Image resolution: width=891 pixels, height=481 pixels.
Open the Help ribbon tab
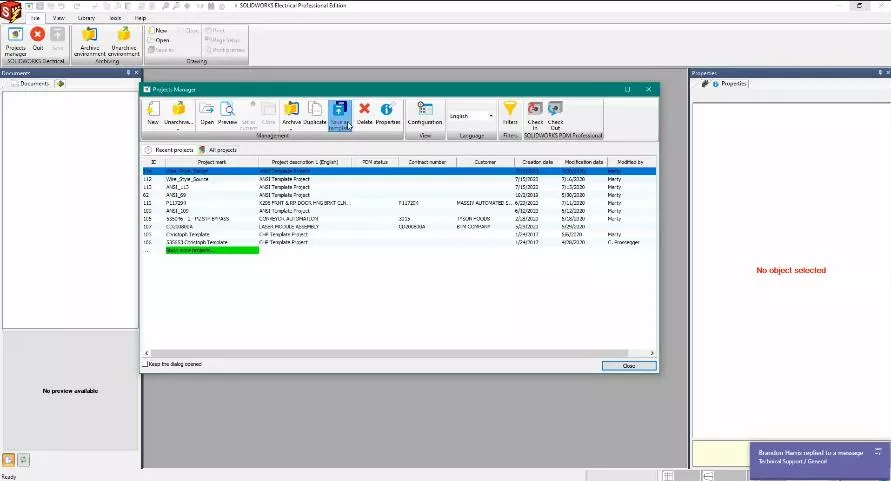coord(140,18)
